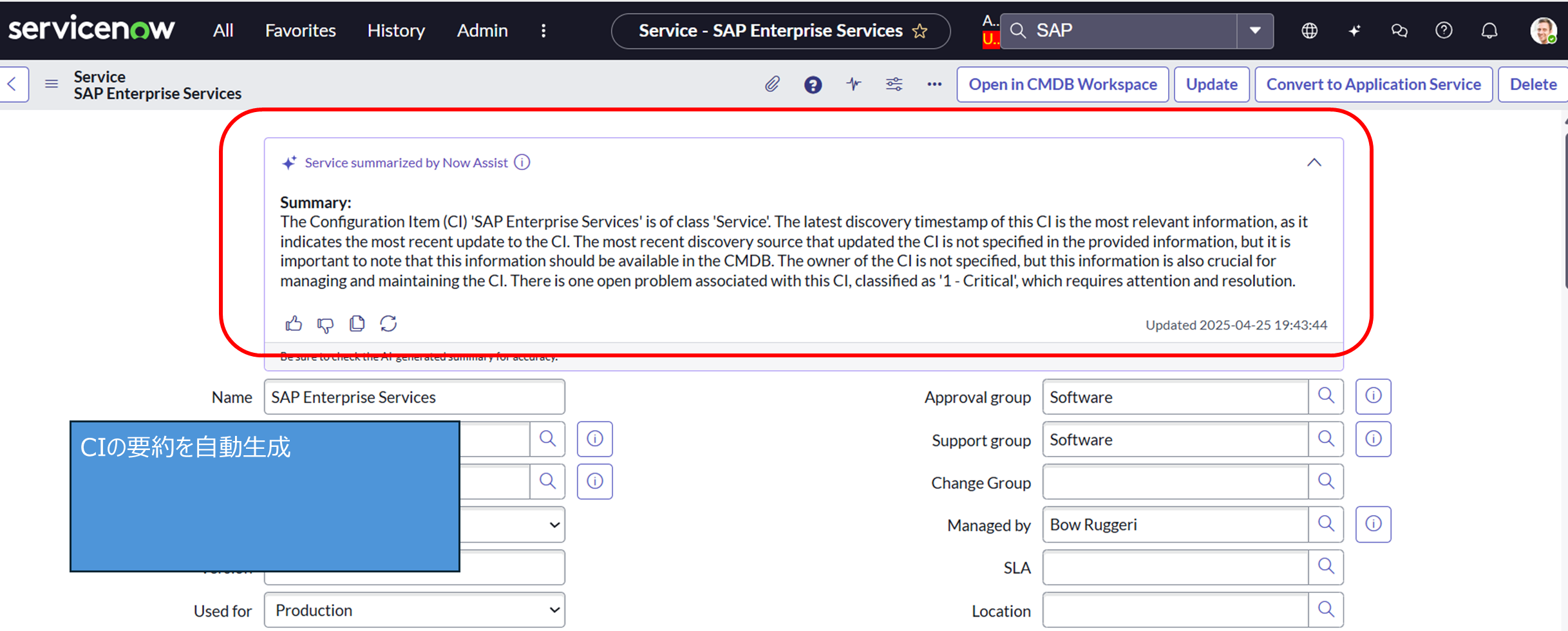Viewport: 1568px width, 631px height.
Task: Click the ServiceNow logo
Action: click(91, 30)
